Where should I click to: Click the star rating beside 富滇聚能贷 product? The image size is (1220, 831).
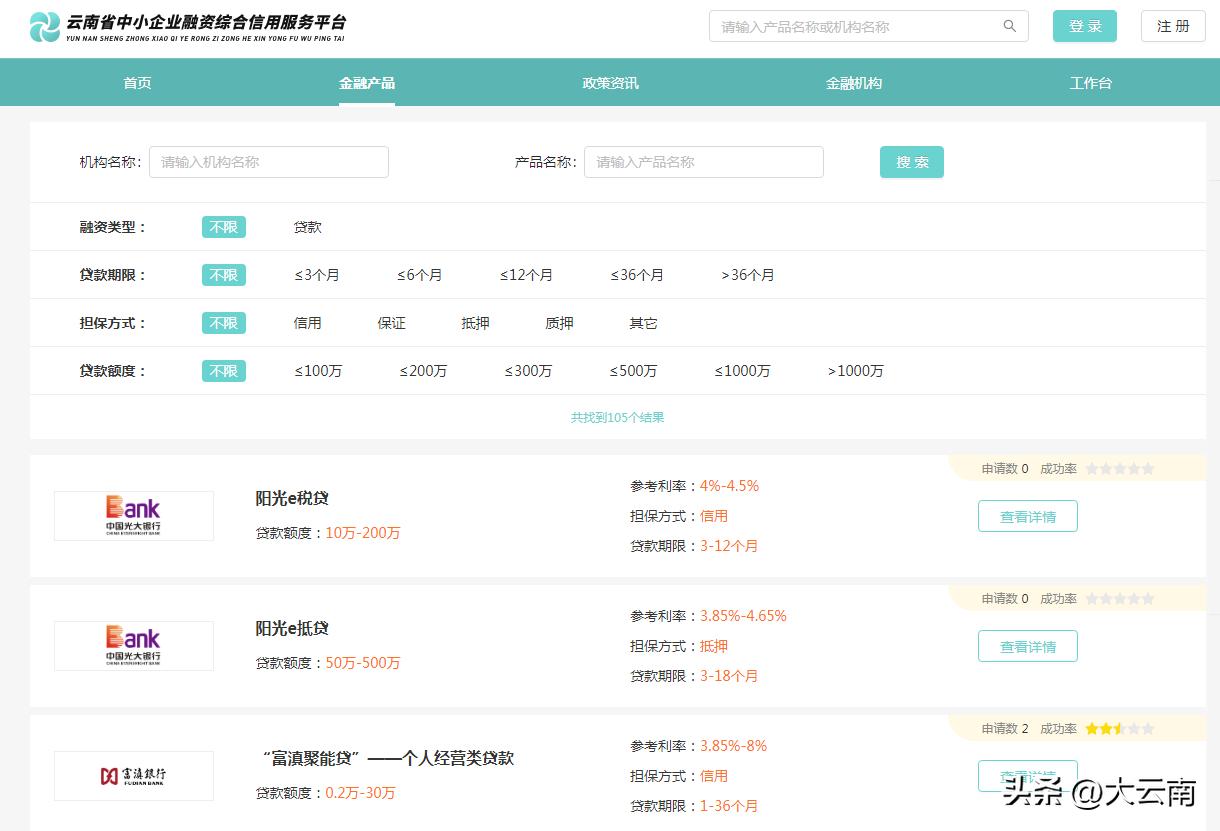coord(1120,728)
